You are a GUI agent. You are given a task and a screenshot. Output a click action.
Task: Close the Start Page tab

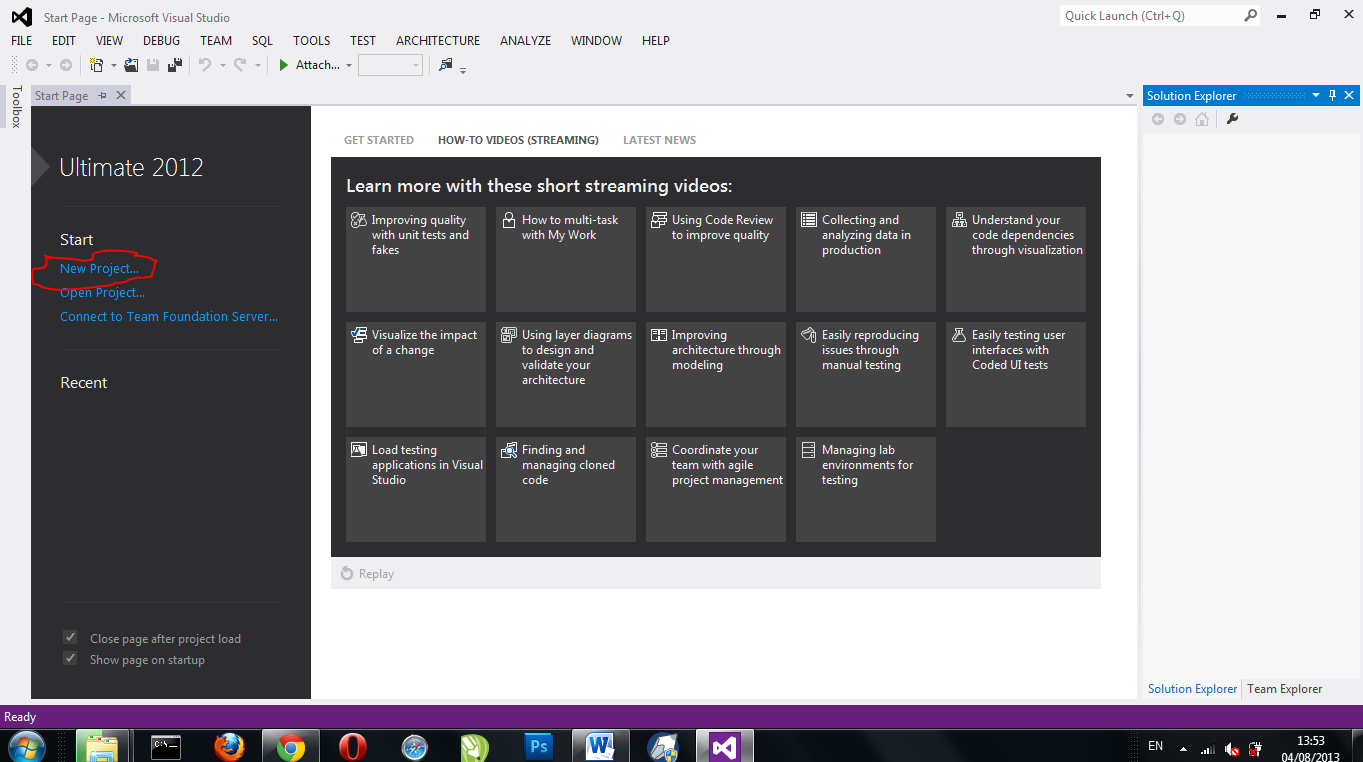click(x=121, y=95)
